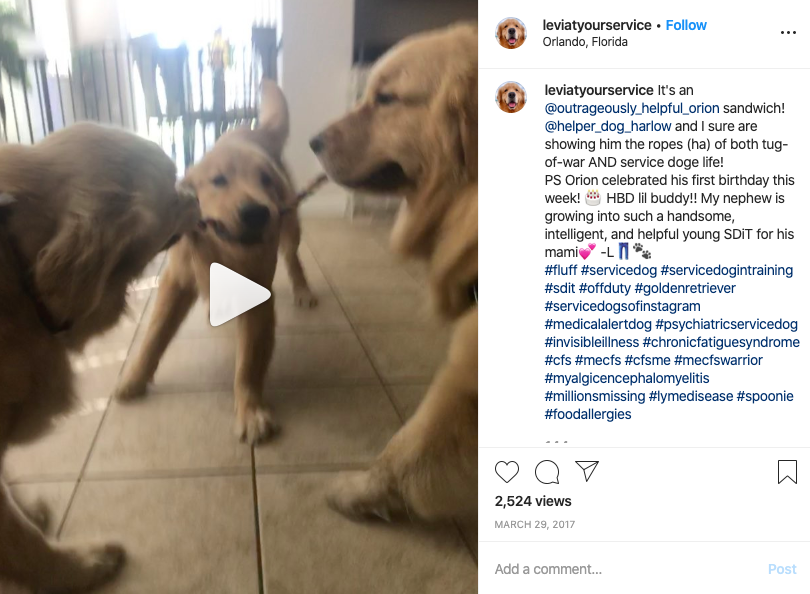Save post with bookmark icon
The width and height of the screenshot is (810, 594).
point(787,472)
